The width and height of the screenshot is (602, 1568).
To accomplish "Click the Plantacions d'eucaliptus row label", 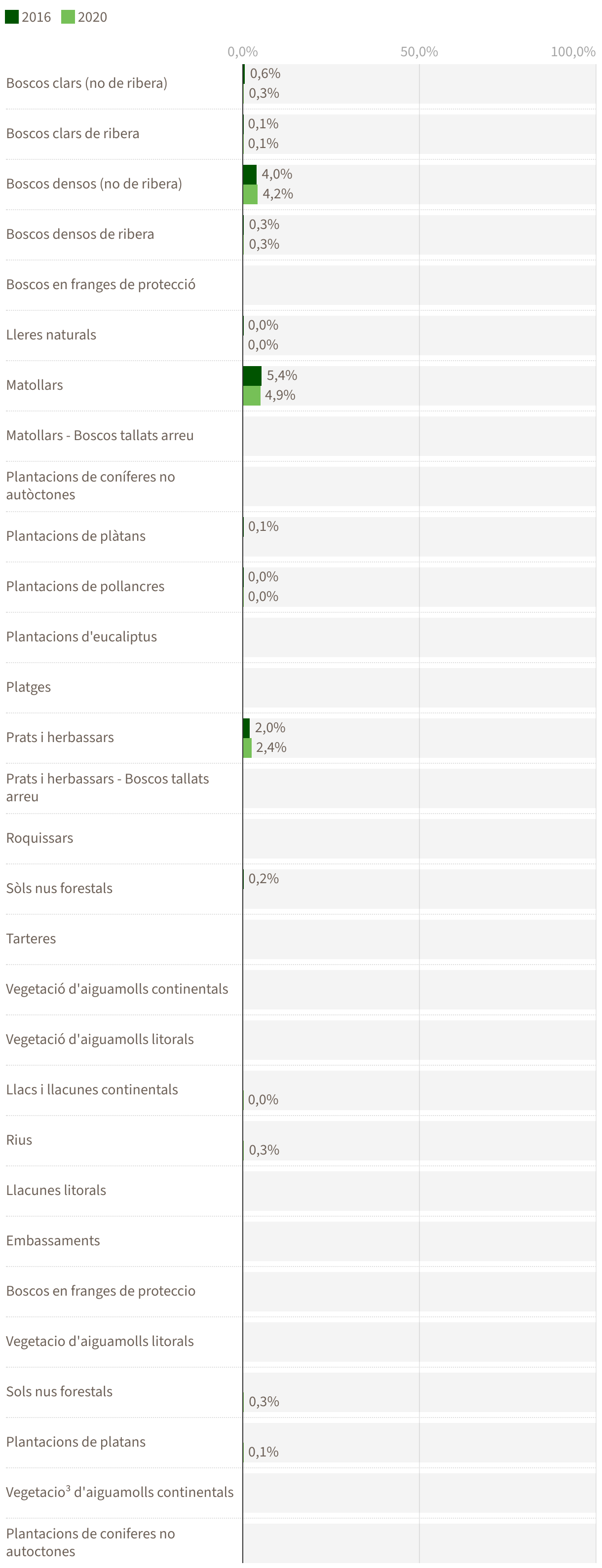I will pos(81,636).
